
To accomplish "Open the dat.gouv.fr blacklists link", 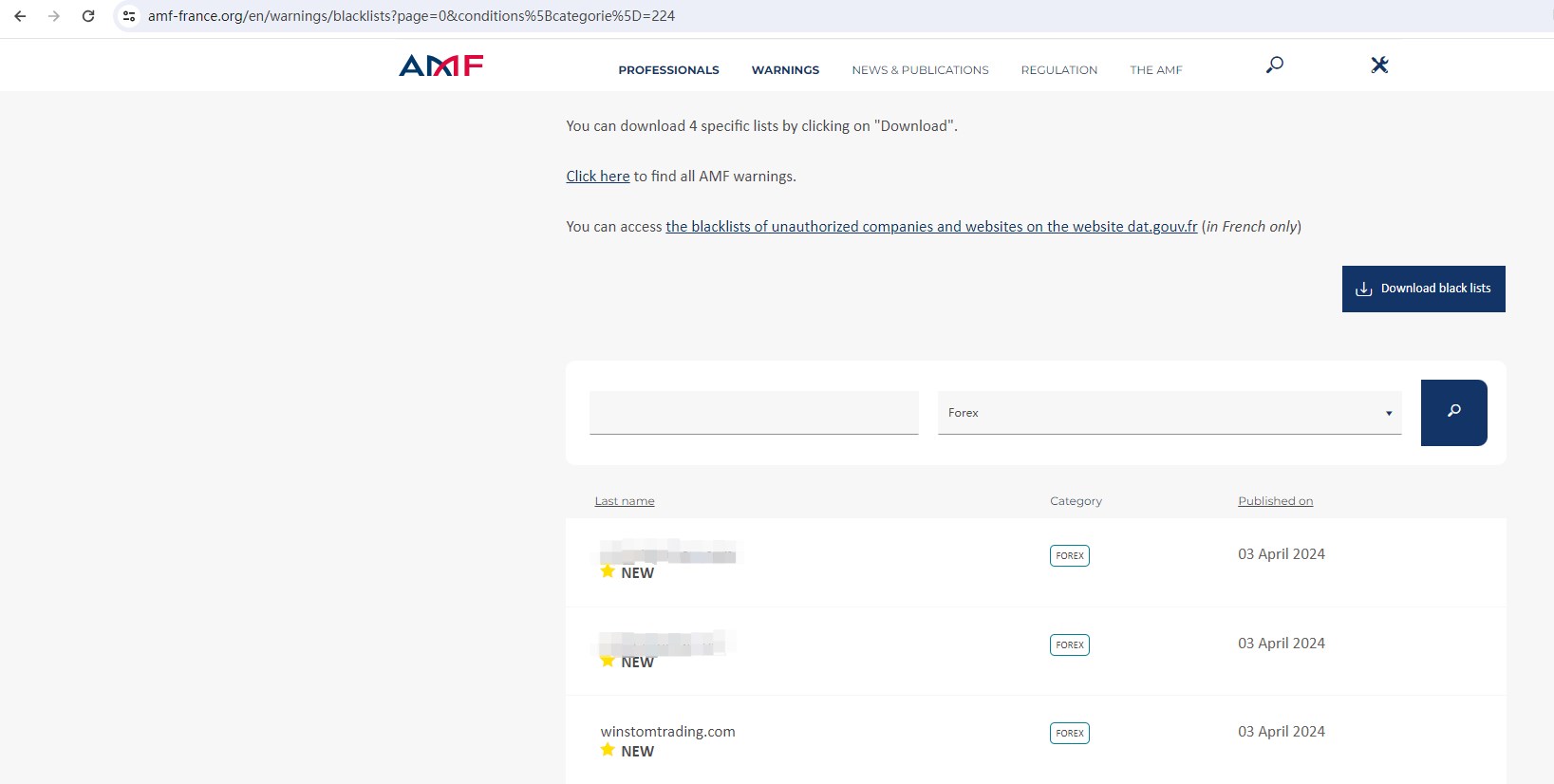I will point(931,227).
